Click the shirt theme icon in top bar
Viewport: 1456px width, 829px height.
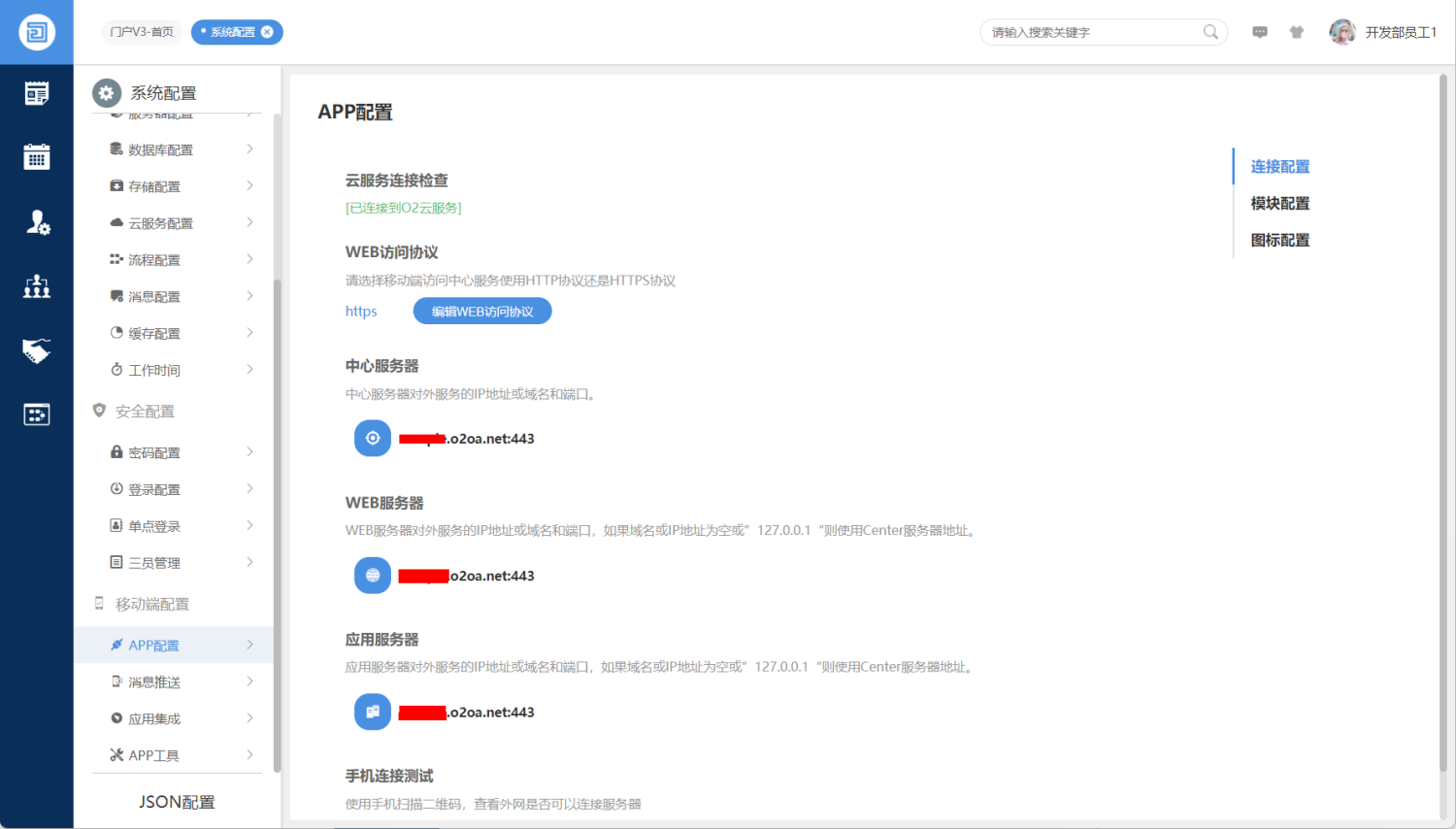point(1296,32)
